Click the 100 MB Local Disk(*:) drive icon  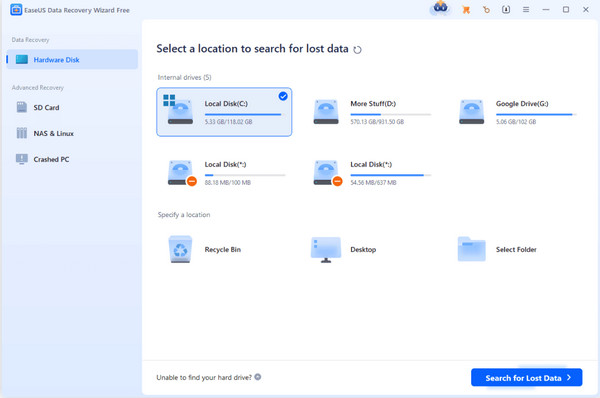point(181,173)
